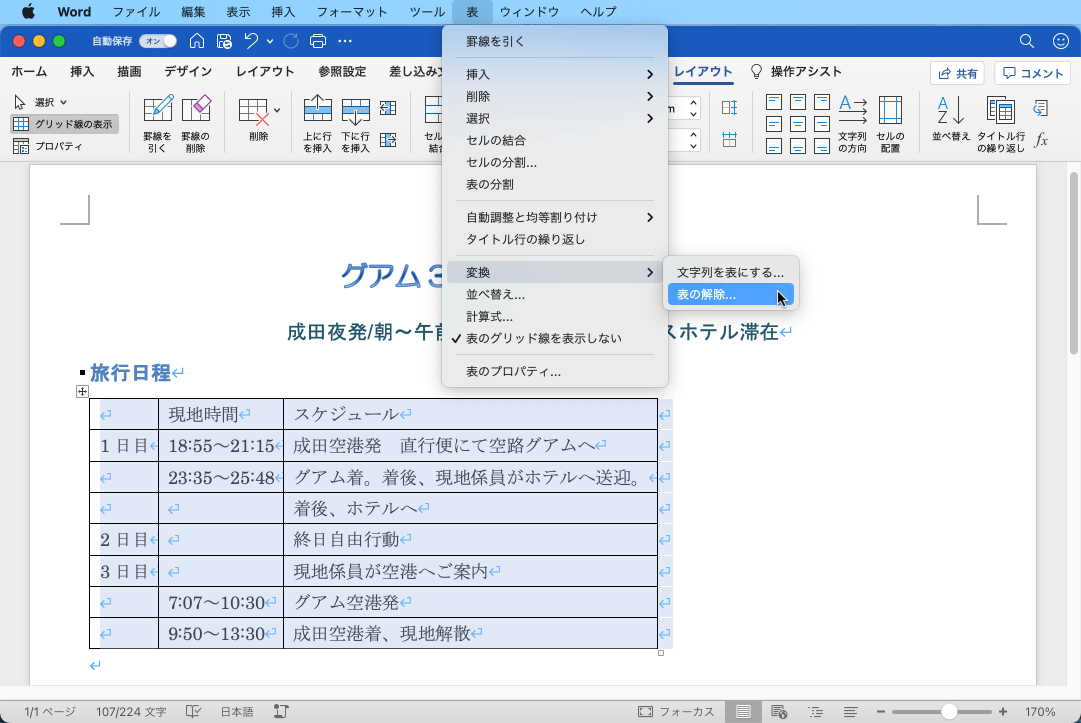Toggle グリッド線の表示 in the ribbon

pos(63,124)
